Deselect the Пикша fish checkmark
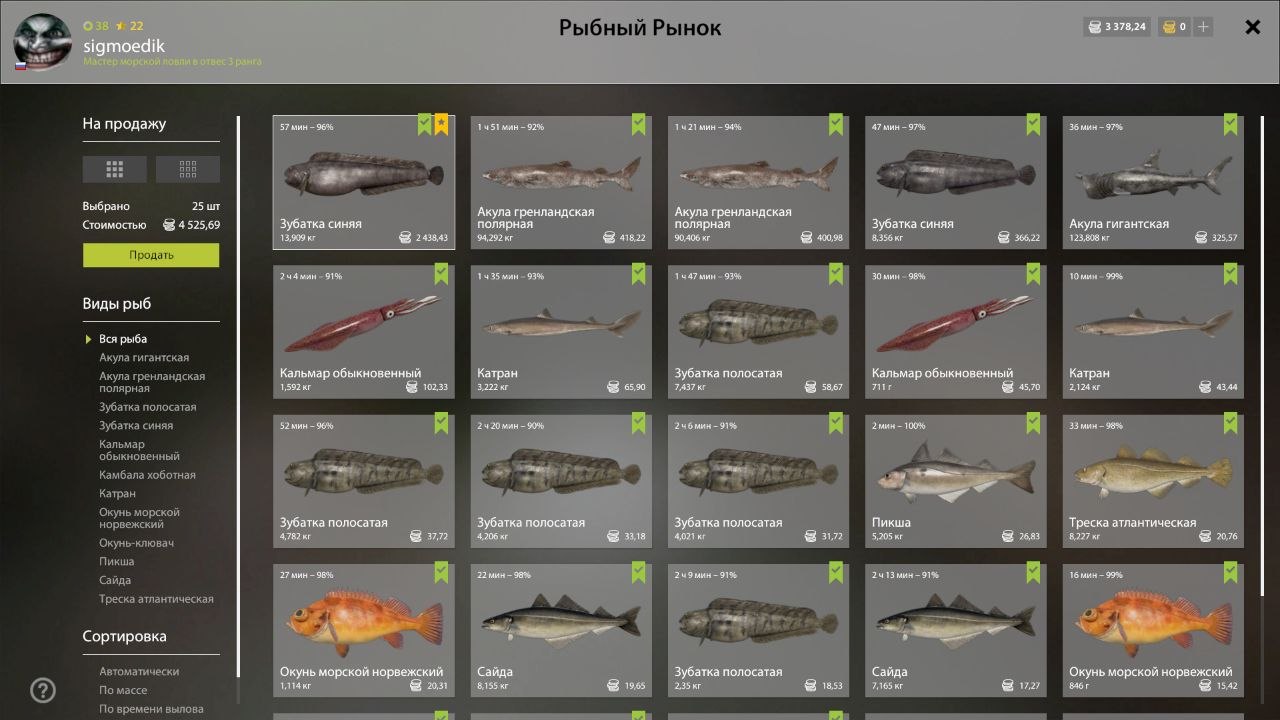 pos(1033,423)
